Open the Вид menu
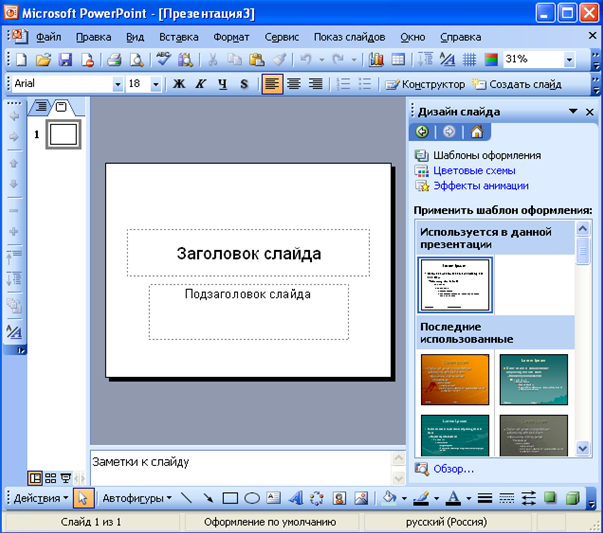This screenshot has height=533, width=603. (x=135, y=37)
